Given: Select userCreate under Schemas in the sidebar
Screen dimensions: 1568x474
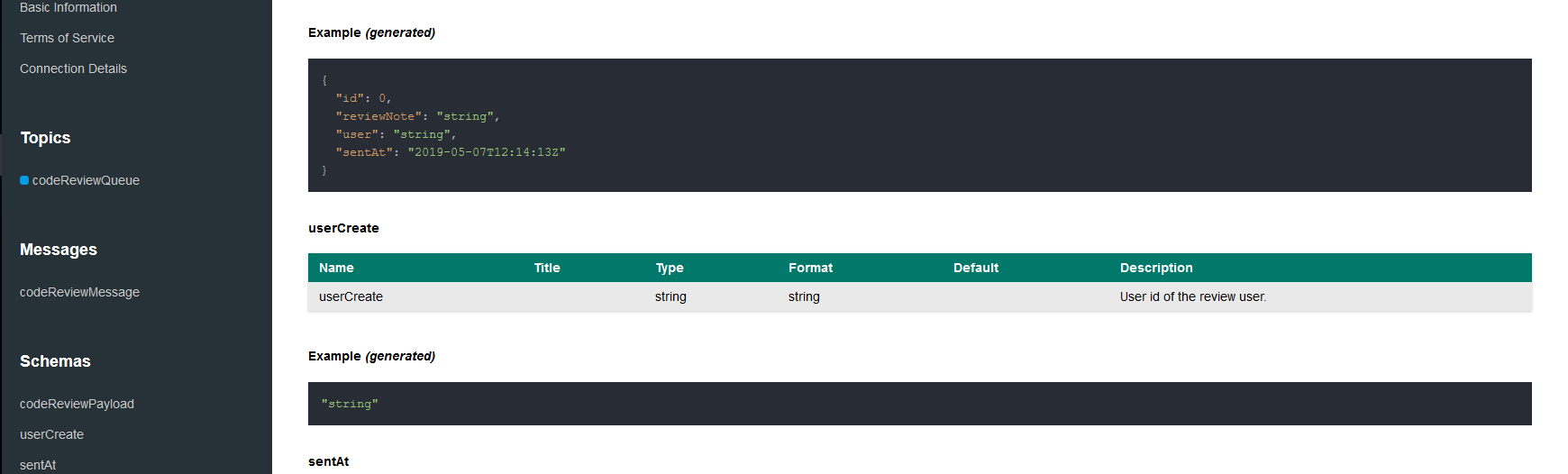Looking at the screenshot, I should [51, 434].
